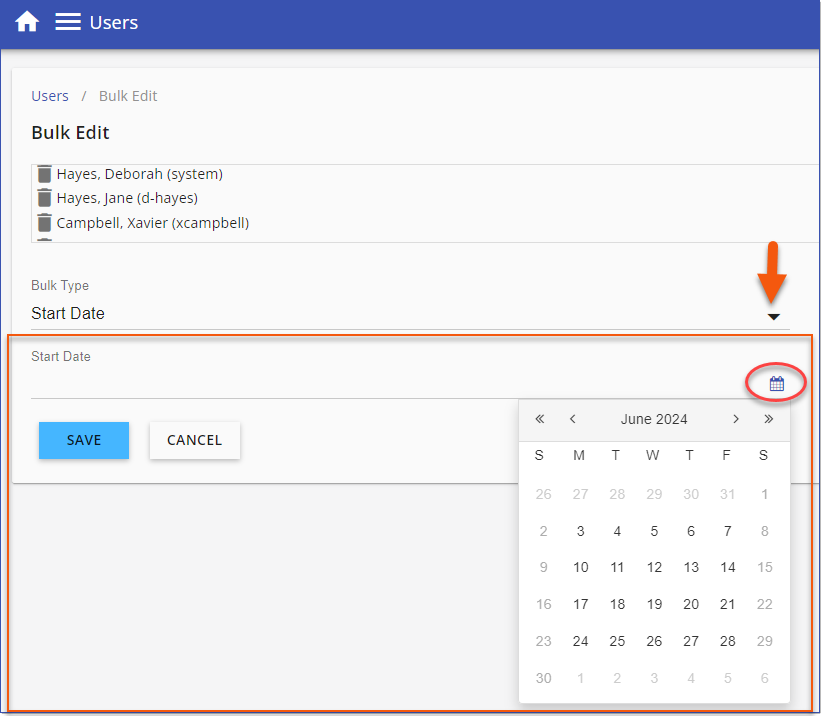This screenshot has height=716, width=823.
Task: Click the June 2024 calendar header
Action: coord(654,419)
